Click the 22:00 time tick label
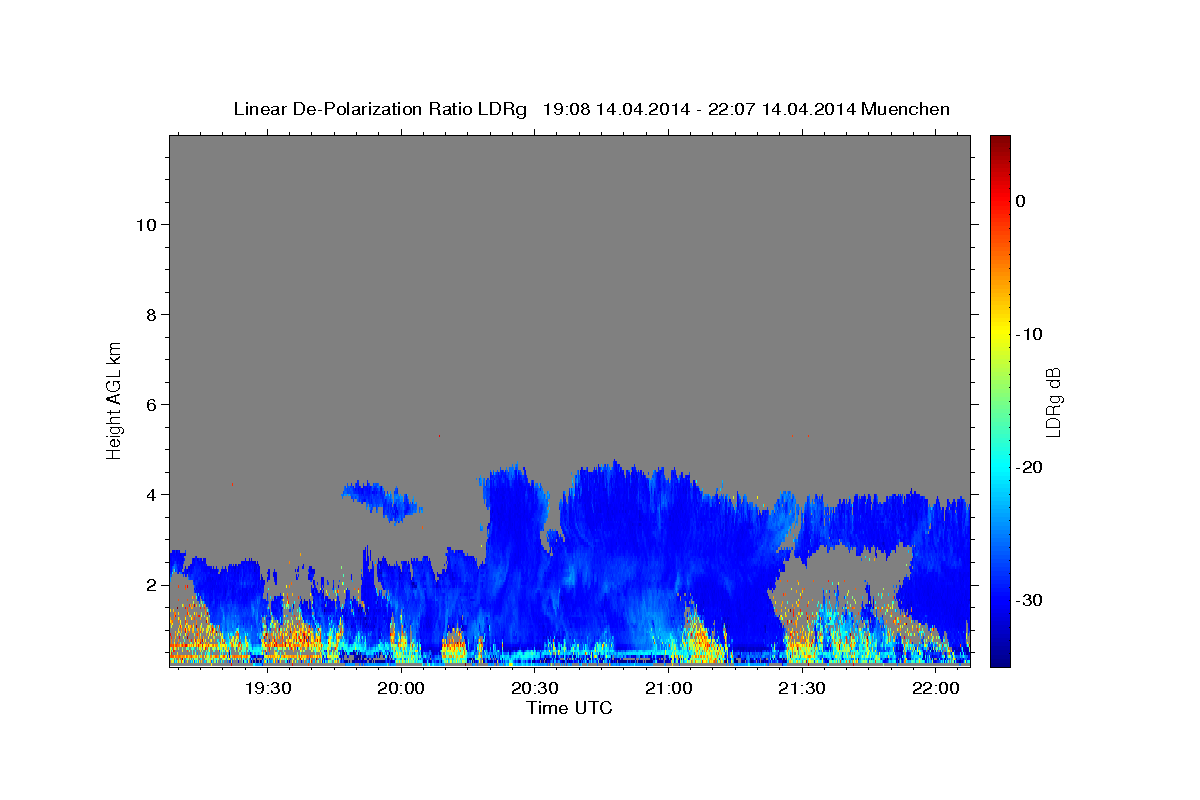This screenshot has width=1200, height=800. pos(935,688)
